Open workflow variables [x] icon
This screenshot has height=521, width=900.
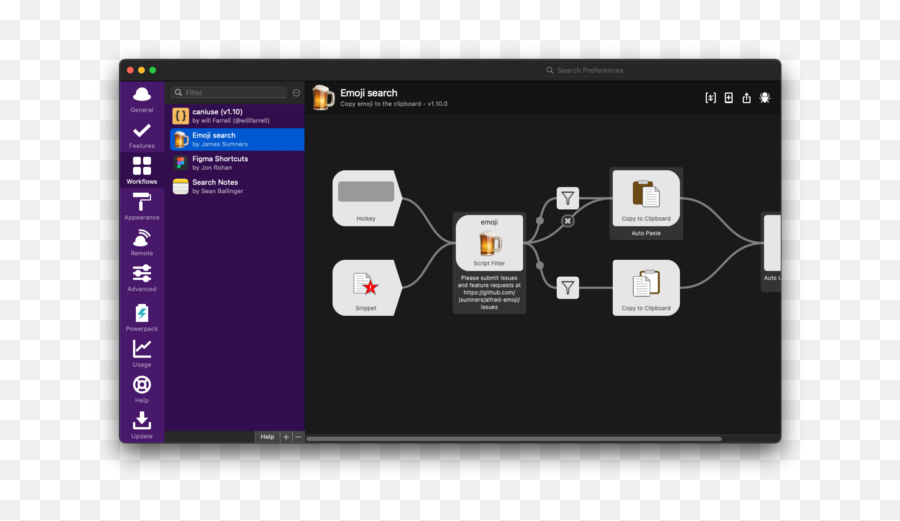pyautogui.click(x=710, y=98)
